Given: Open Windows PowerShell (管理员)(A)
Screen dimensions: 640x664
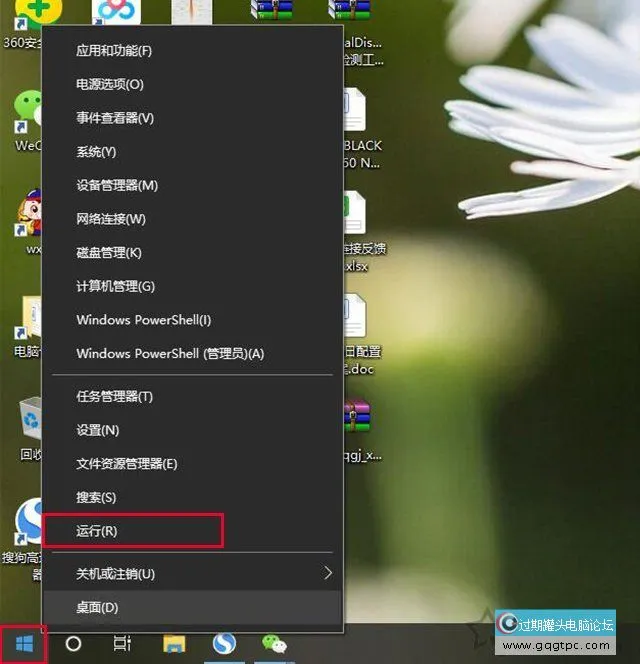Looking at the screenshot, I should pos(192,354).
